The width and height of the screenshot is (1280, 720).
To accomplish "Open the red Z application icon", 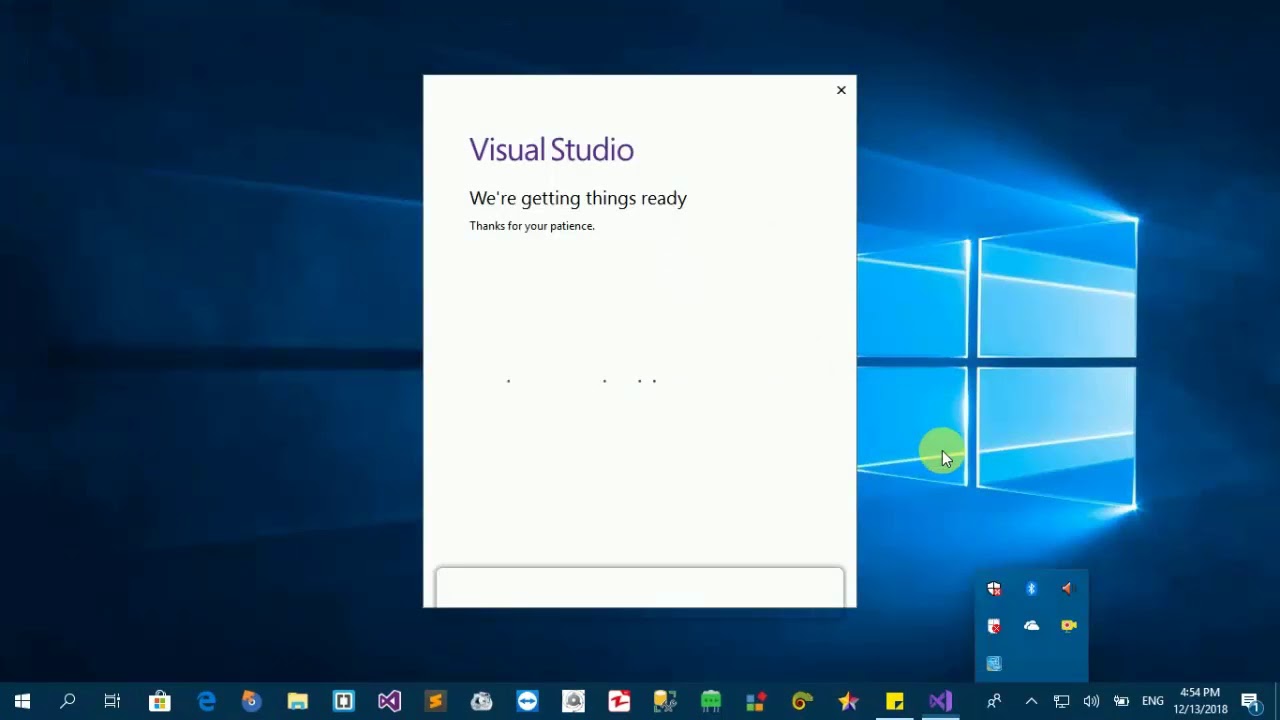I will [619, 702].
